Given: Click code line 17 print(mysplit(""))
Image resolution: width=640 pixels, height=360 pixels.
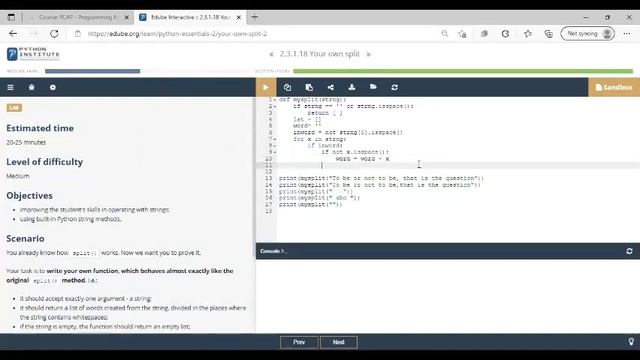Looking at the screenshot, I should [311, 204].
